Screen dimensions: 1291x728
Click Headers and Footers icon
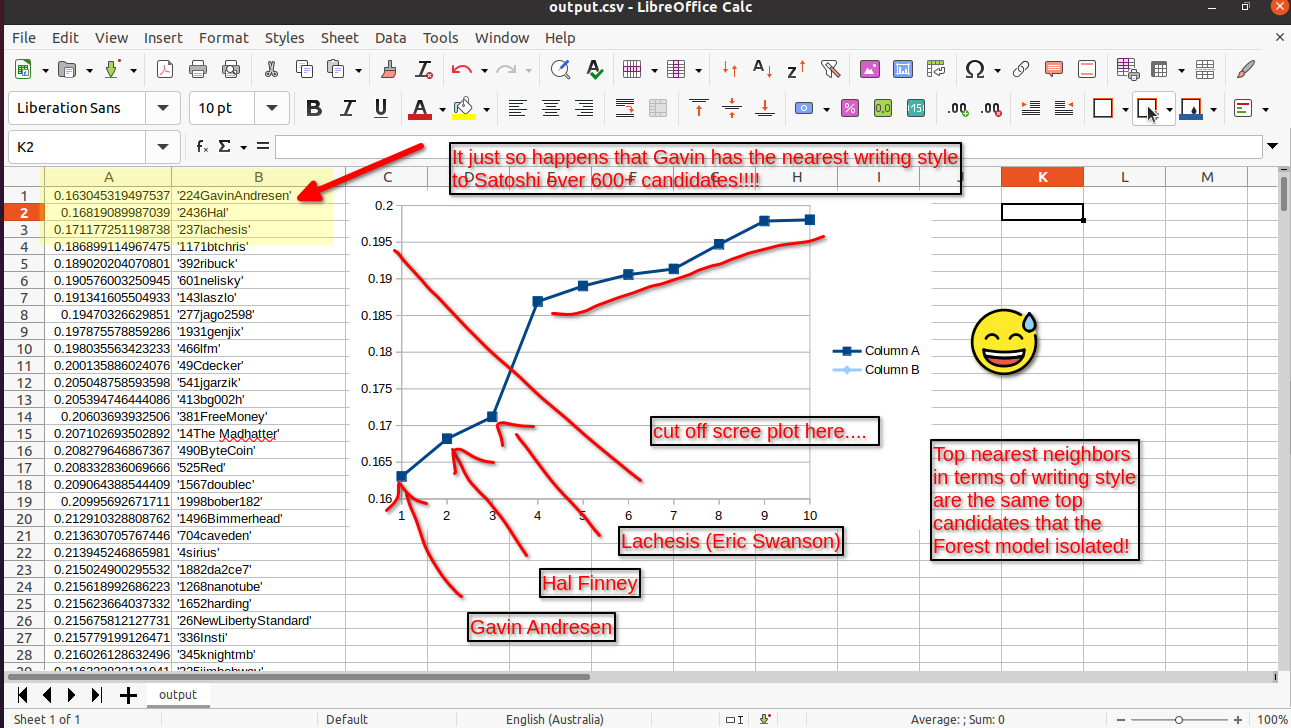1088,69
